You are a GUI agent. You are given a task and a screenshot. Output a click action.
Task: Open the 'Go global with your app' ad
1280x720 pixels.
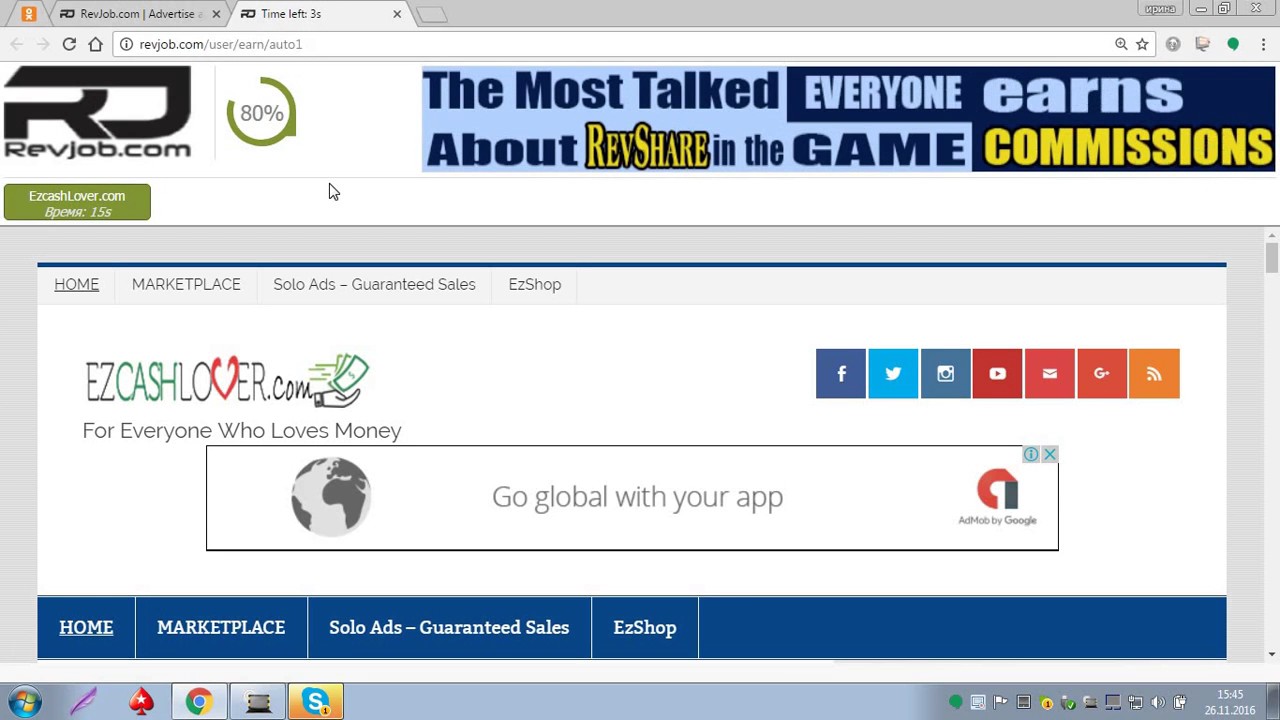pos(632,498)
